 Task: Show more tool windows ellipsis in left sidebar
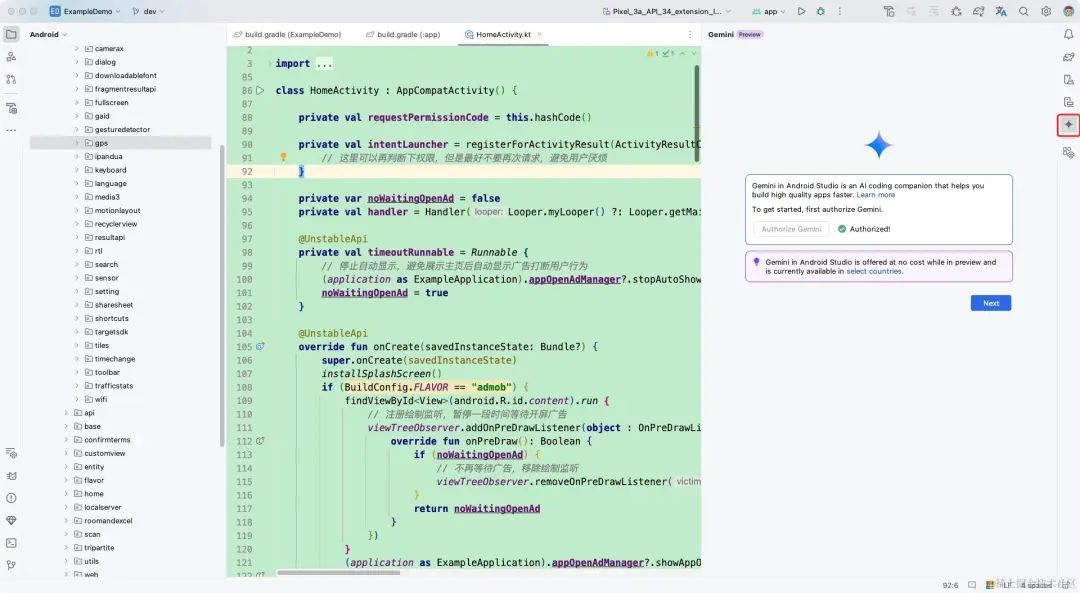pyautogui.click(x=11, y=130)
